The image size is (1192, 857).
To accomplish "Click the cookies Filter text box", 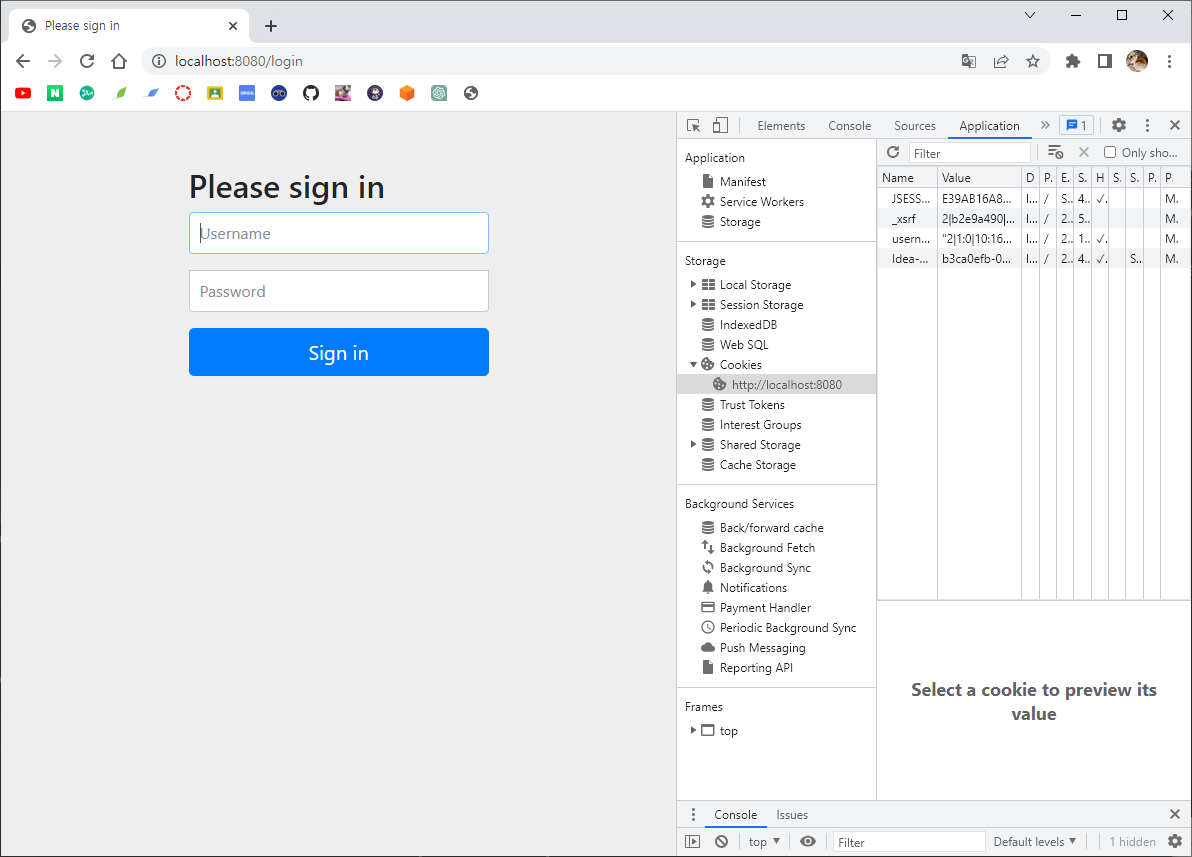I will [x=970, y=153].
